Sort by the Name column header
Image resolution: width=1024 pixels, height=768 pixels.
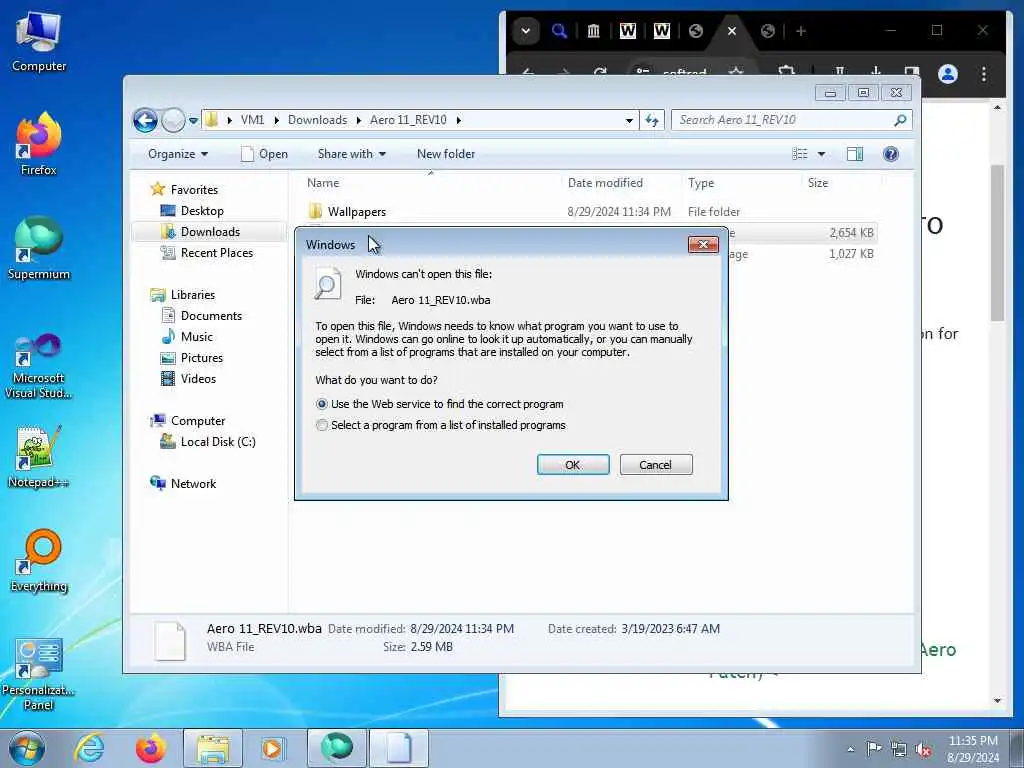[x=431, y=183]
